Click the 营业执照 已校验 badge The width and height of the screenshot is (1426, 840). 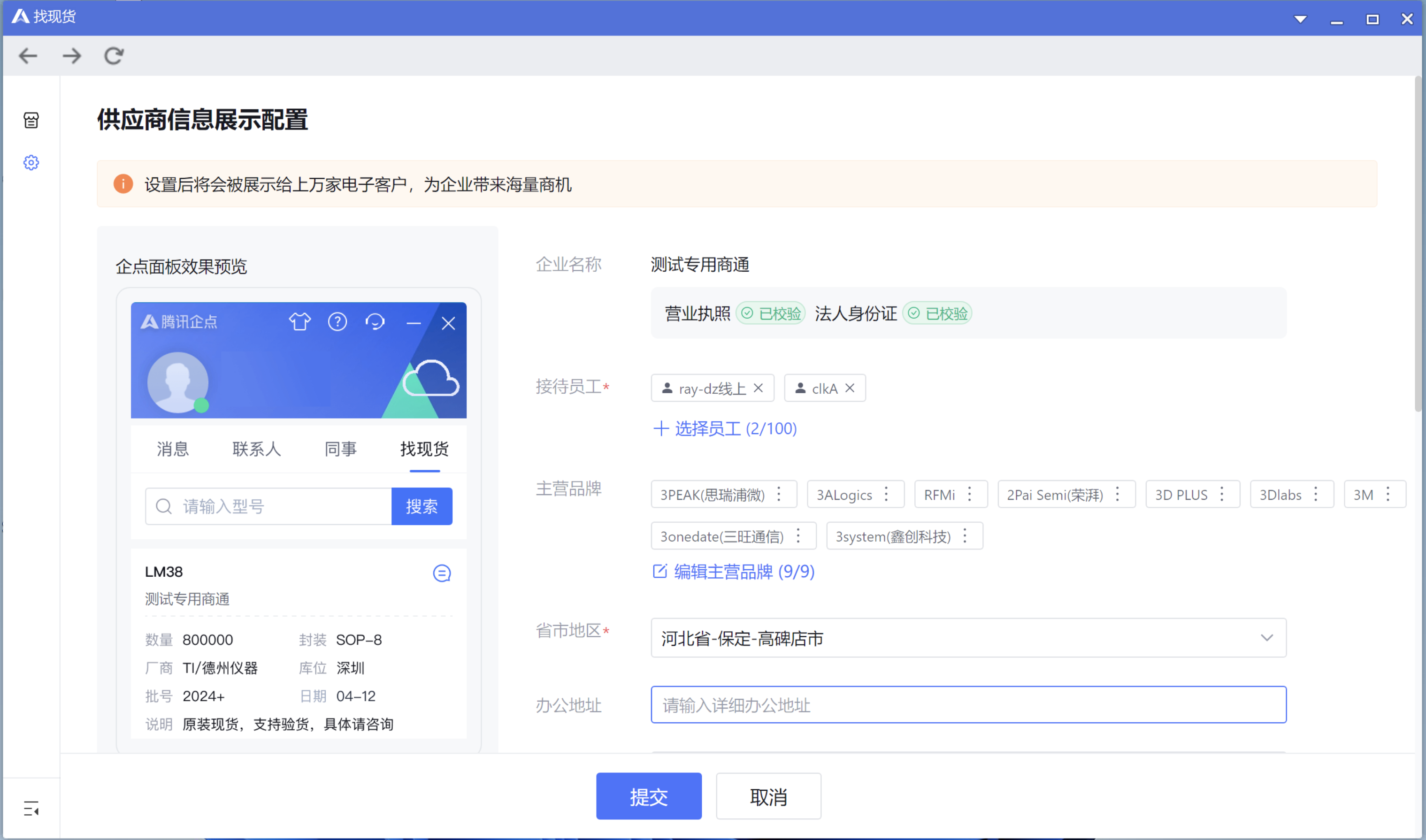click(x=770, y=313)
